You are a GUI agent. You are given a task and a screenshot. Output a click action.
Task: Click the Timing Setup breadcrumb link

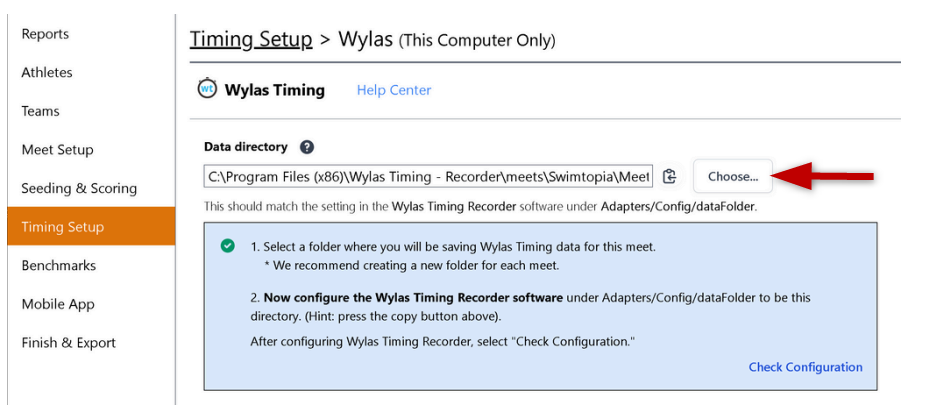tap(250, 40)
